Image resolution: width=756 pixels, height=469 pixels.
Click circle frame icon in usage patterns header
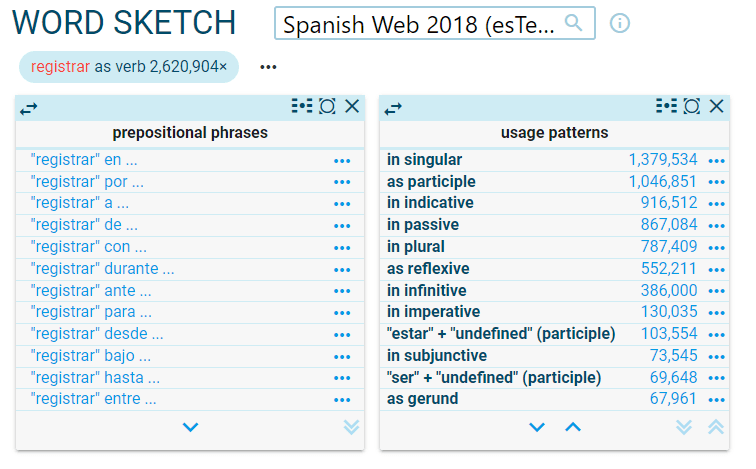pos(692,107)
